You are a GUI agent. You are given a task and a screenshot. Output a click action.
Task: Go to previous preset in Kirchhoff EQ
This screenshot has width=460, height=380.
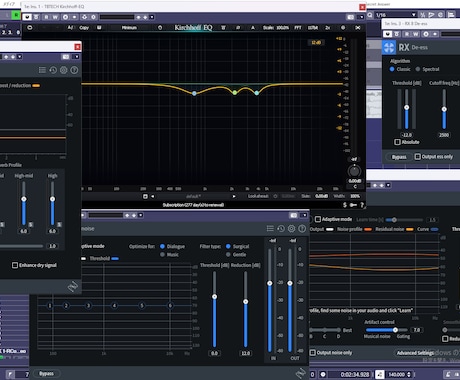(x=152, y=196)
